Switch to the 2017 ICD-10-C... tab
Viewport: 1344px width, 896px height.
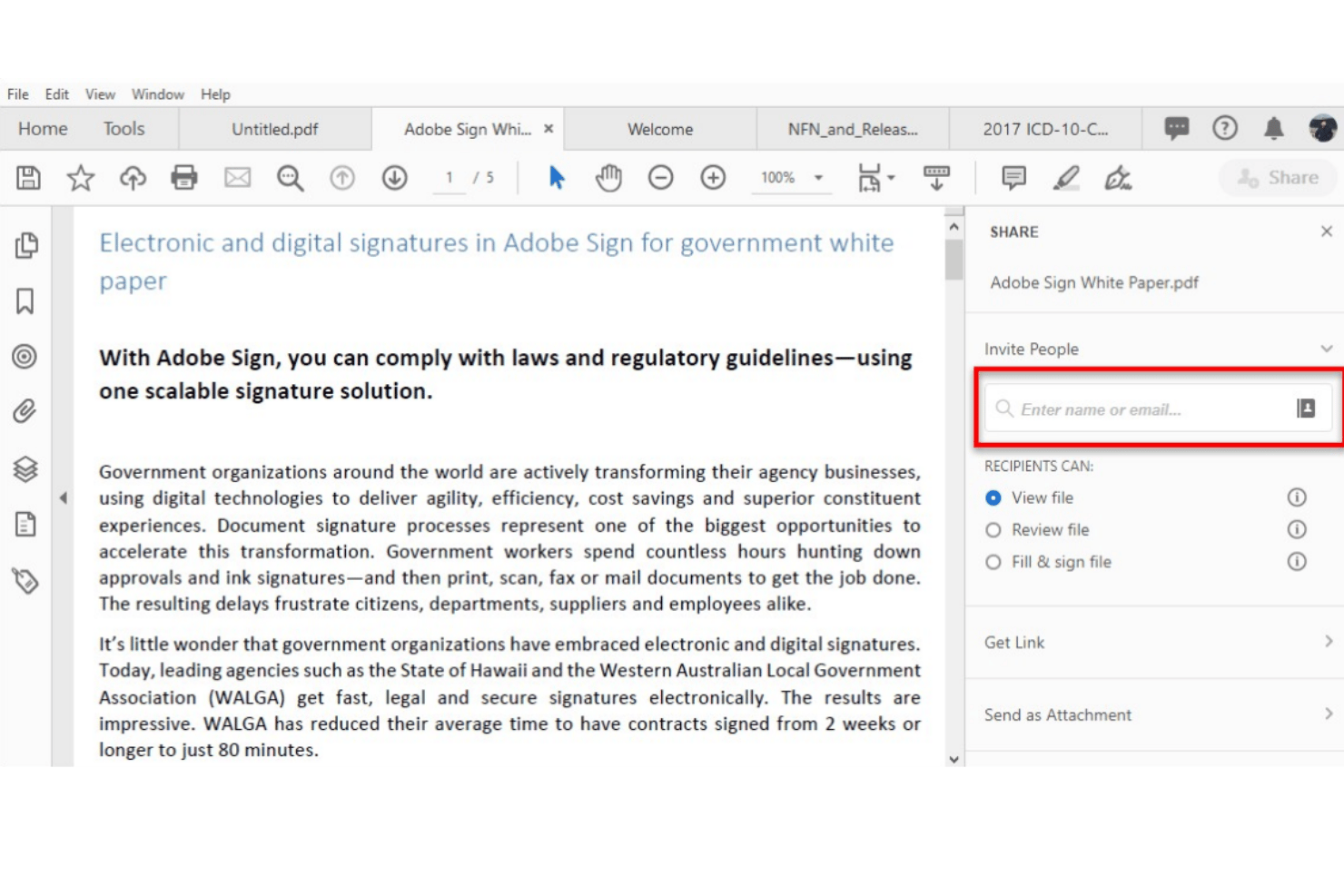click(1045, 129)
